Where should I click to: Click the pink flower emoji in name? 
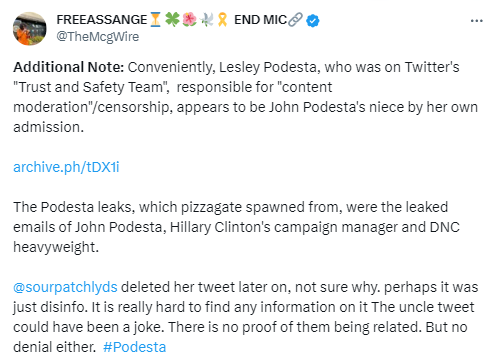point(190,20)
